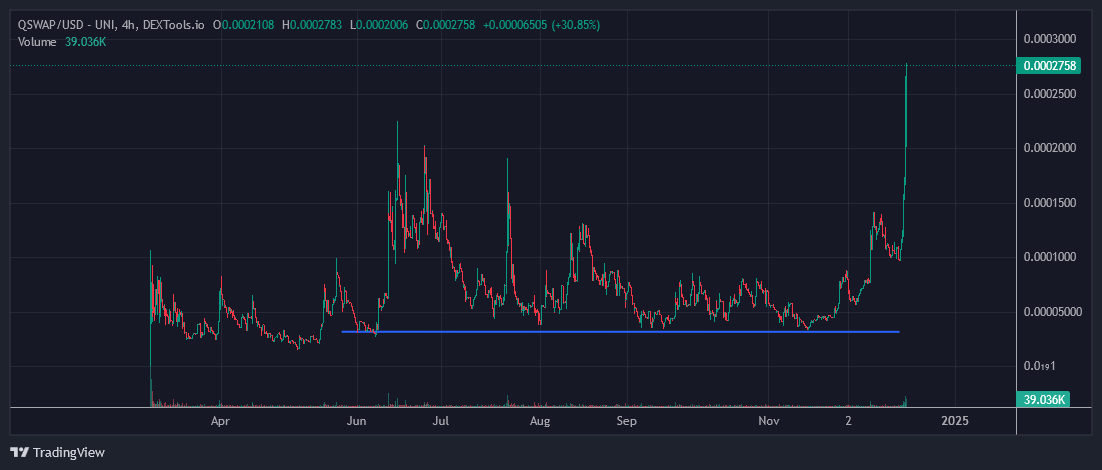This screenshot has width=1102, height=470.
Task: Click the Jun label on time axis
Action: click(357, 422)
